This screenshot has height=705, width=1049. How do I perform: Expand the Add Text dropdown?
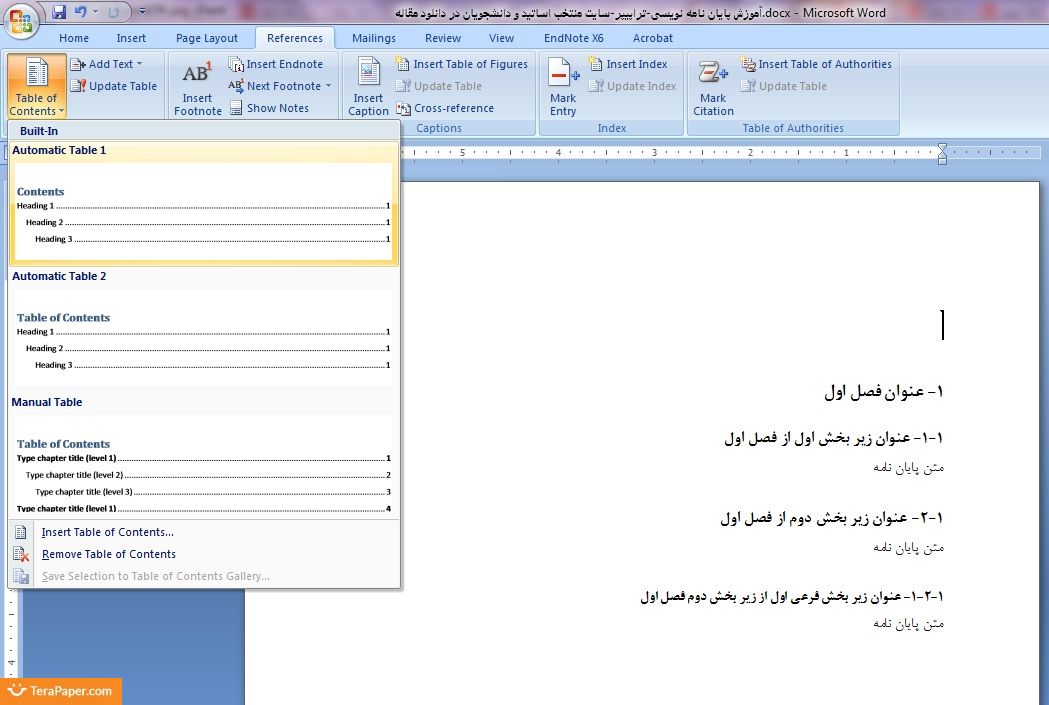coord(139,64)
